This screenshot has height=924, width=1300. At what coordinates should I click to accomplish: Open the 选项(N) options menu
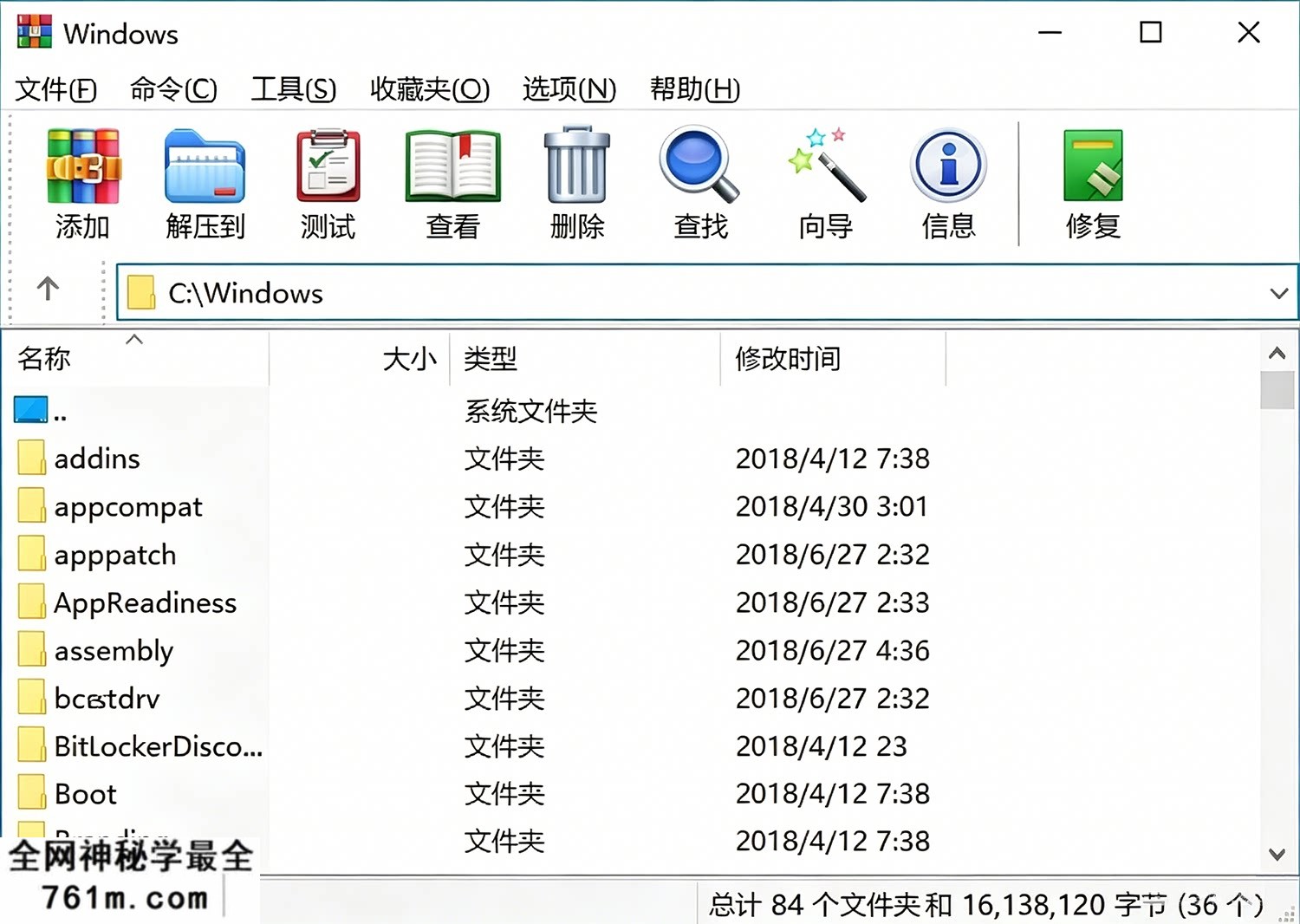coord(569,88)
